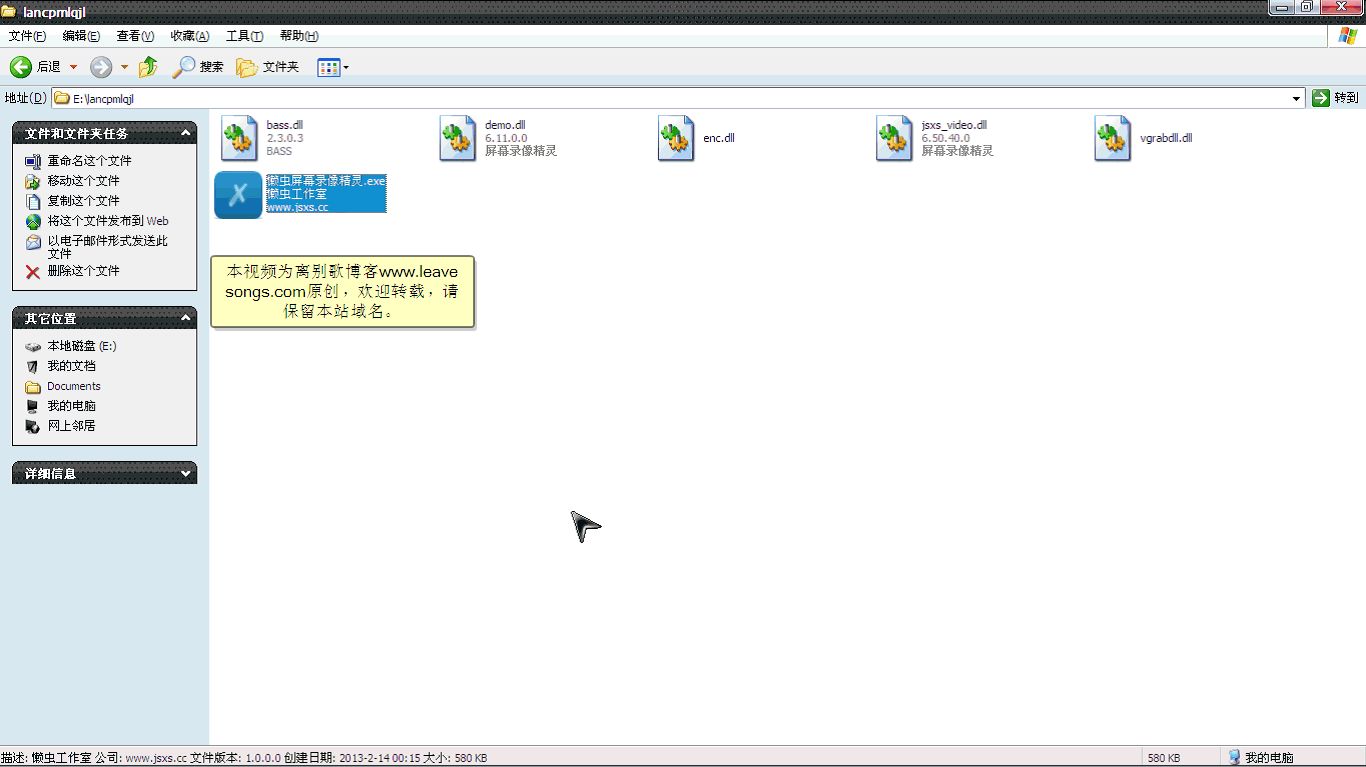
Task: Click the 580 KB status bar size
Action: click(1164, 758)
